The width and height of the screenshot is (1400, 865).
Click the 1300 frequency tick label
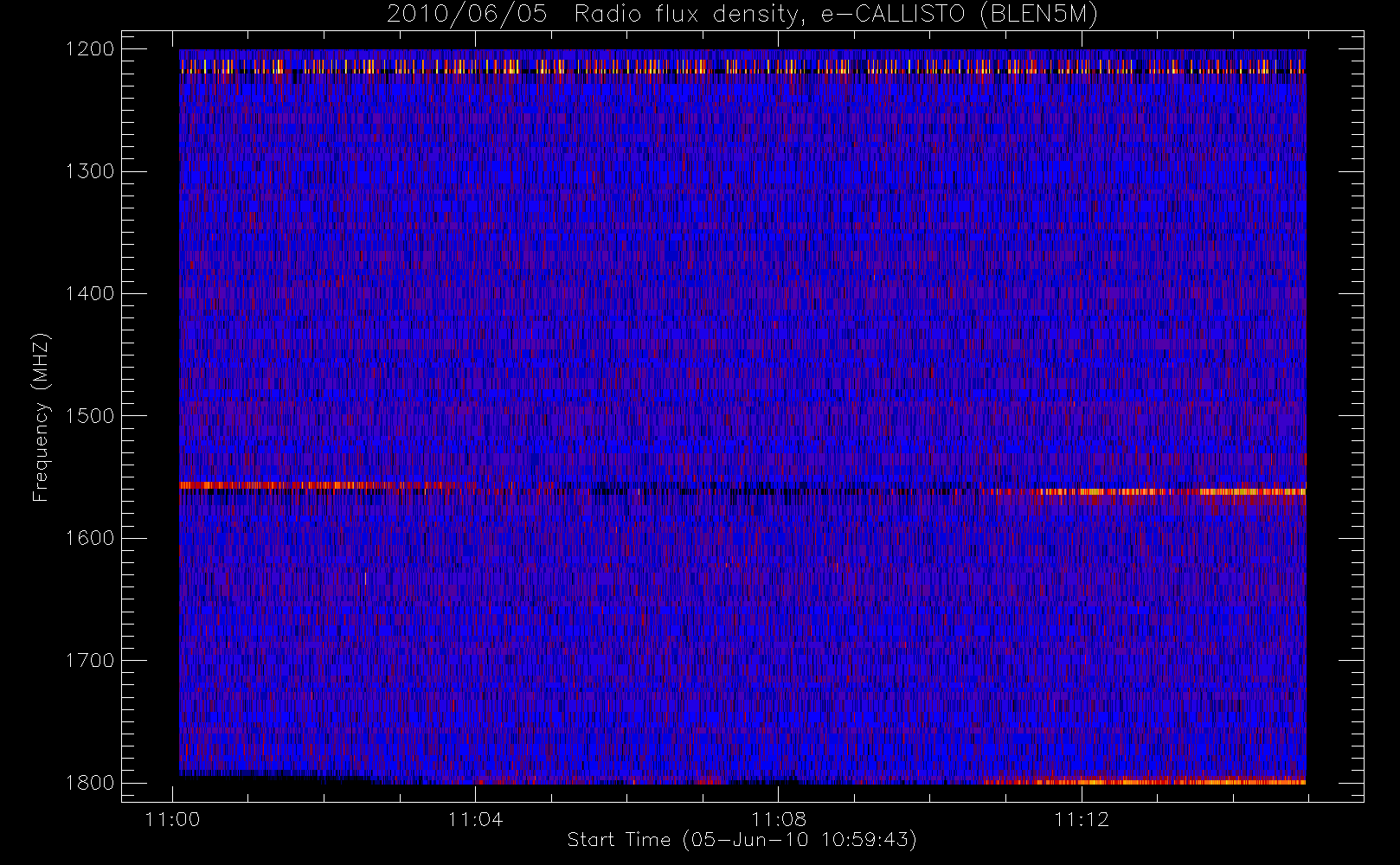(x=90, y=171)
